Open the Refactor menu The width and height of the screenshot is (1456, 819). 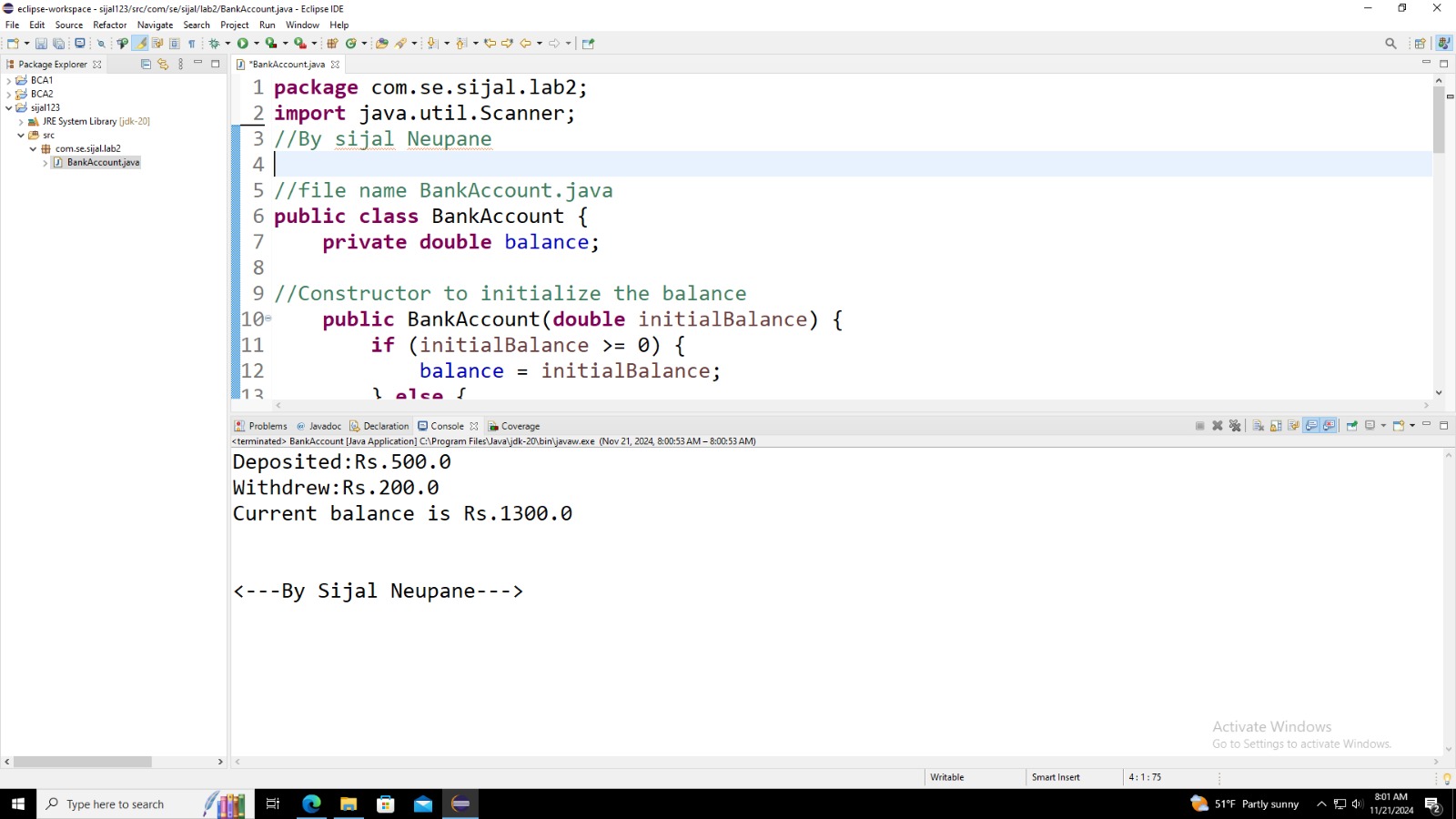click(x=109, y=25)
